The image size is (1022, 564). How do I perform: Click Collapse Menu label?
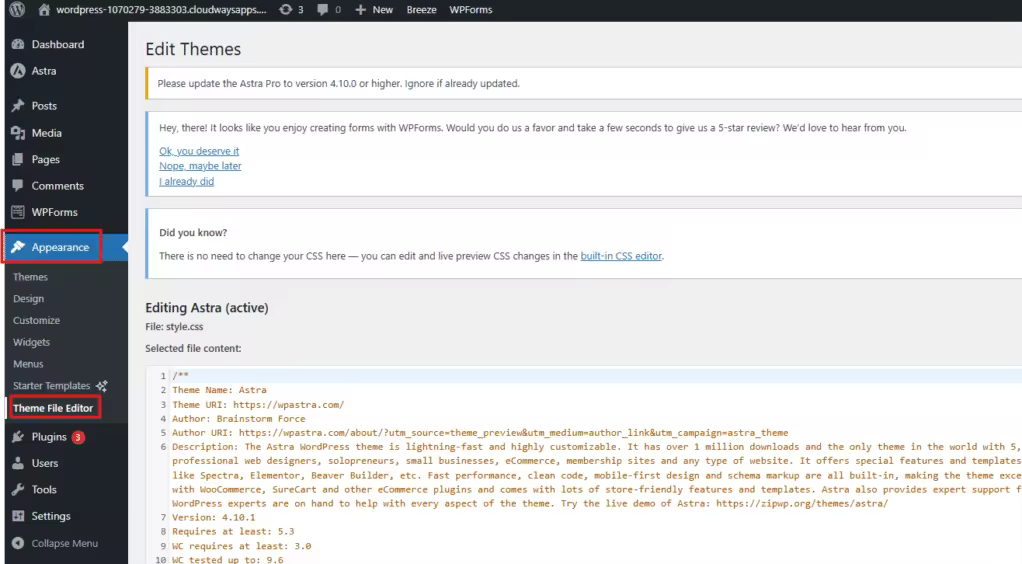(x=65, y=543)
